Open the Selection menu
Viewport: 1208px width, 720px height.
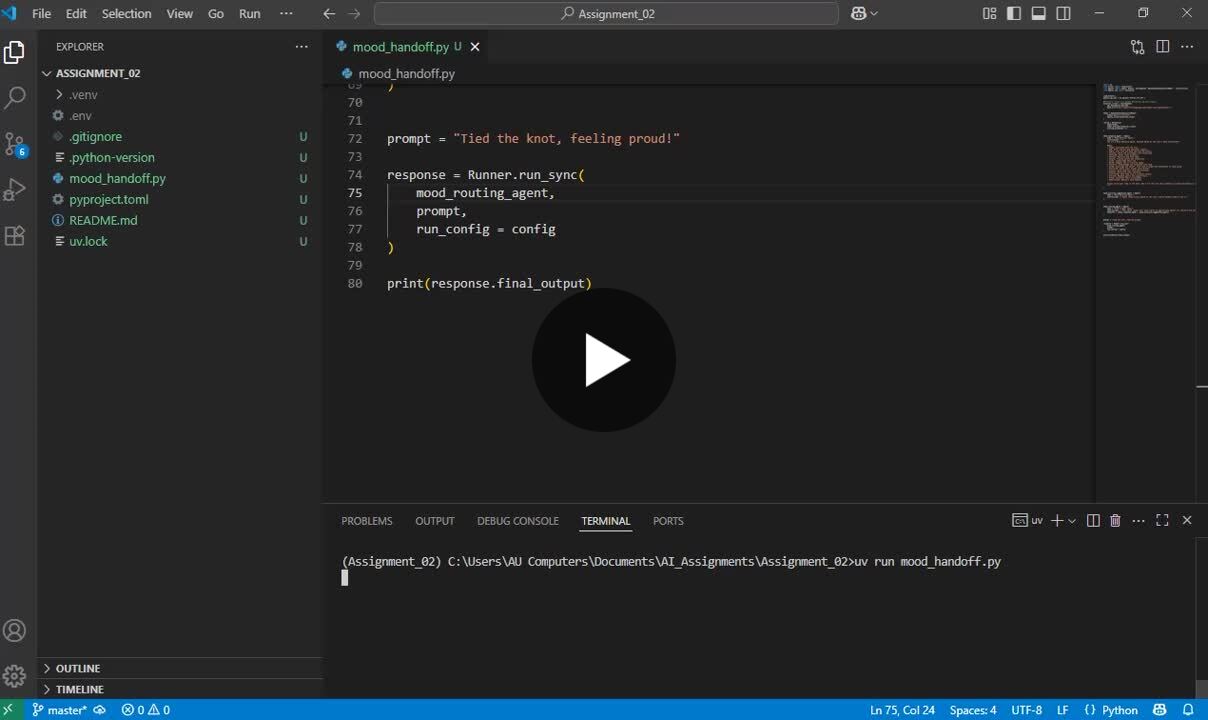coord(127,14)
